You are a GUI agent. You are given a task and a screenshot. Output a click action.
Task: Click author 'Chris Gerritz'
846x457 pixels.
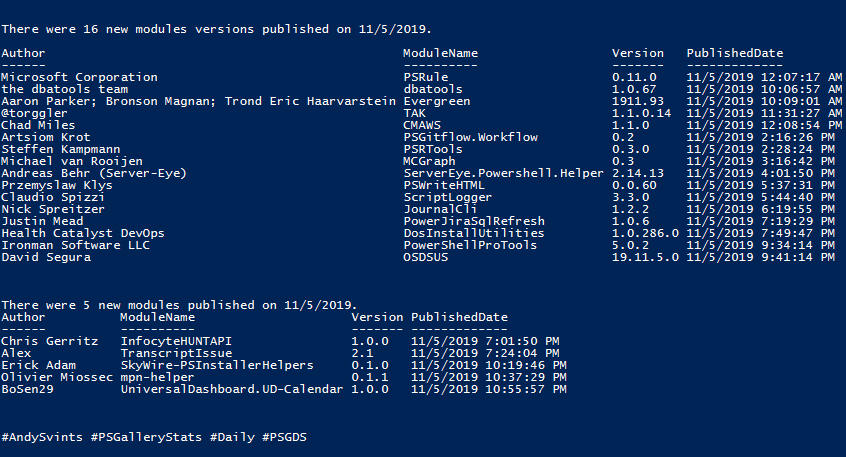pos(50,341)
